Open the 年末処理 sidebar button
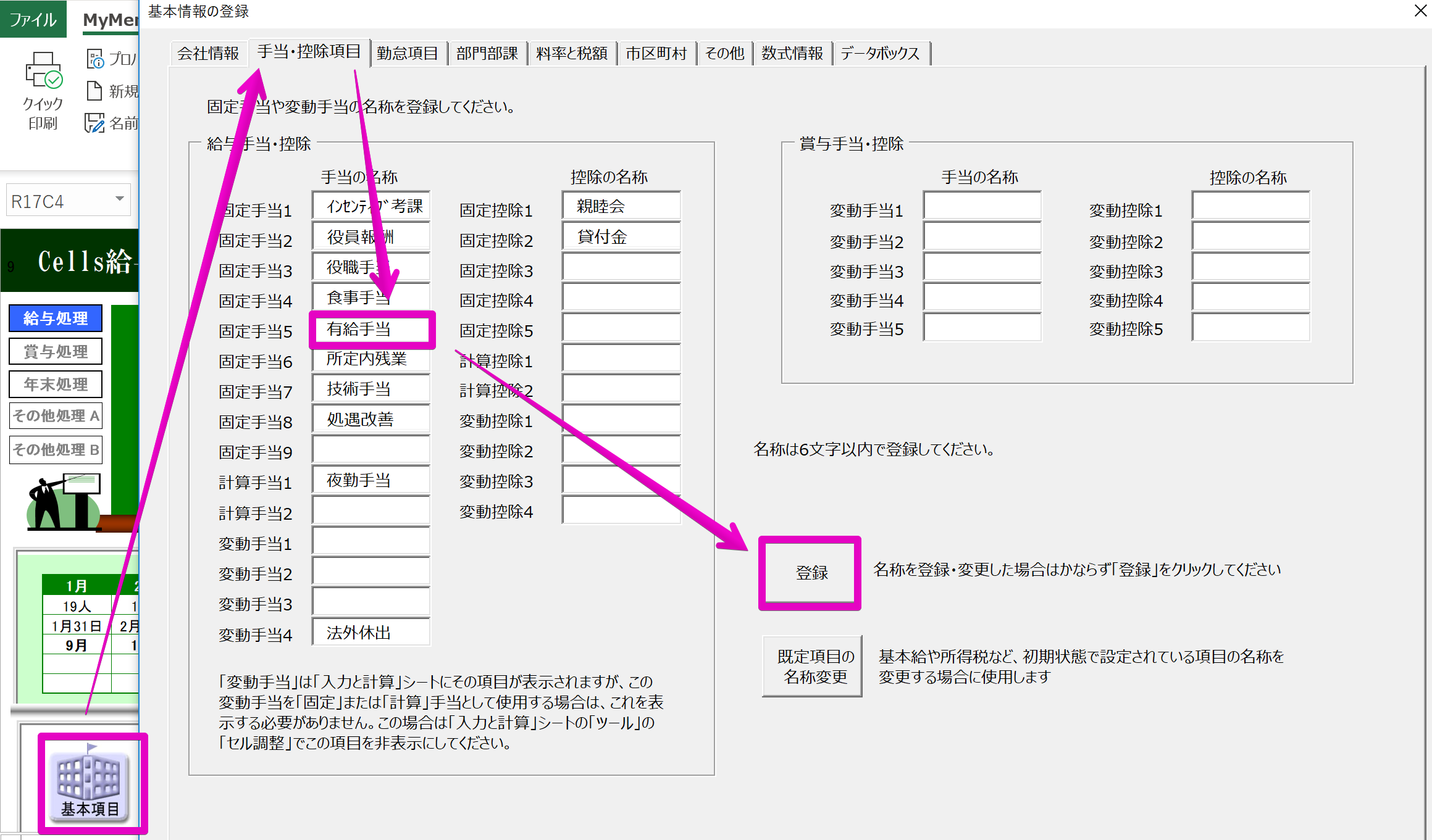Screen dimensions: 1432x840 coord(56,385)
